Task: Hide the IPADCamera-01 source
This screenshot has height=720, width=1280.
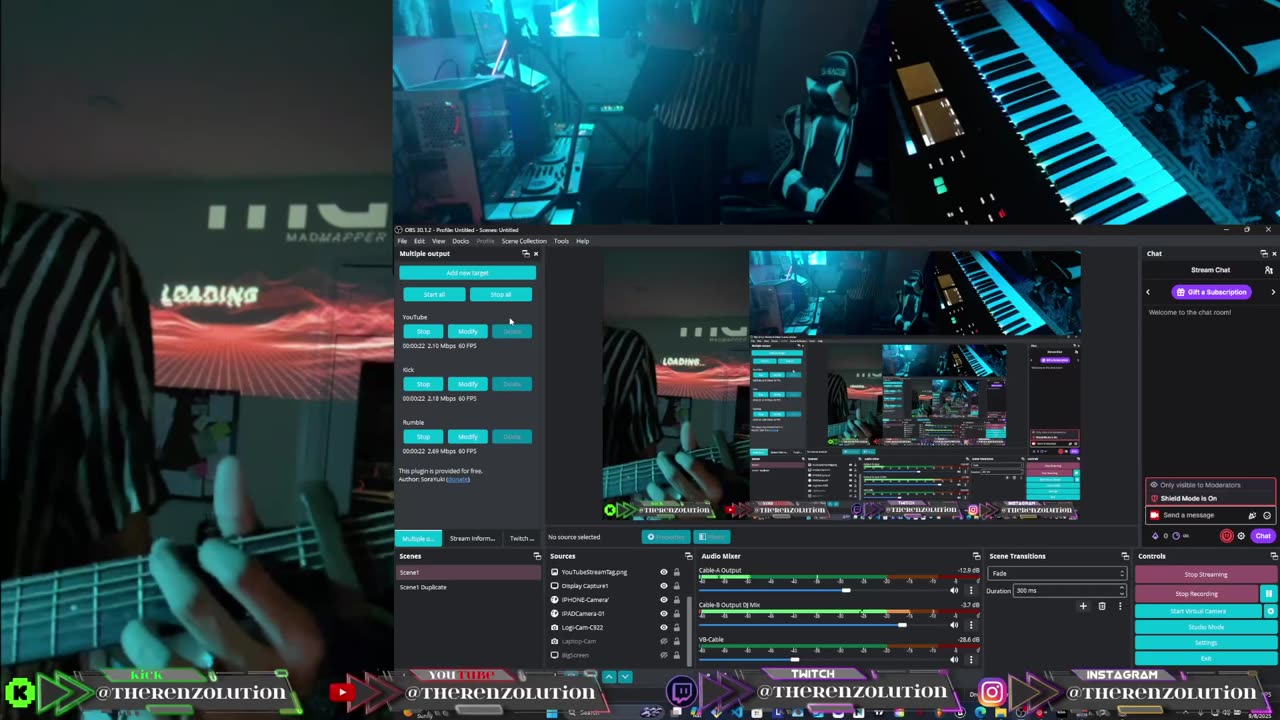Action: click(663, 613)
